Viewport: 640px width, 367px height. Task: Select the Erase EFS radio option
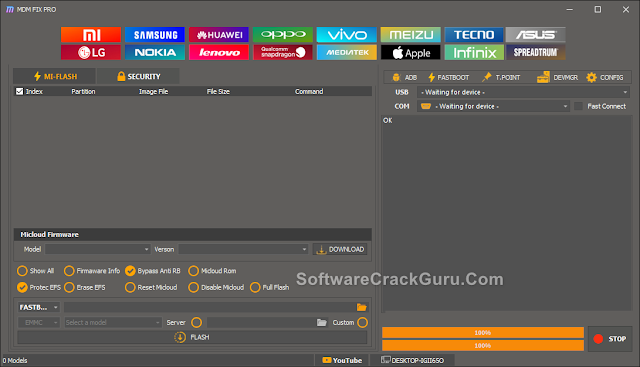pyautogui.click(x=85, y=287)
